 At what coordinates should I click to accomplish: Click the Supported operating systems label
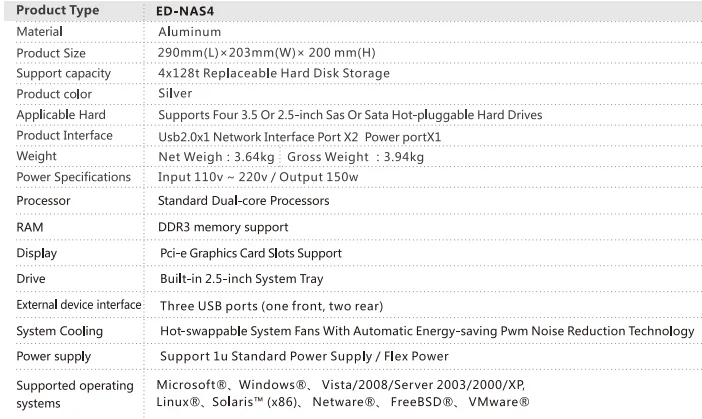tap(75, 394)
